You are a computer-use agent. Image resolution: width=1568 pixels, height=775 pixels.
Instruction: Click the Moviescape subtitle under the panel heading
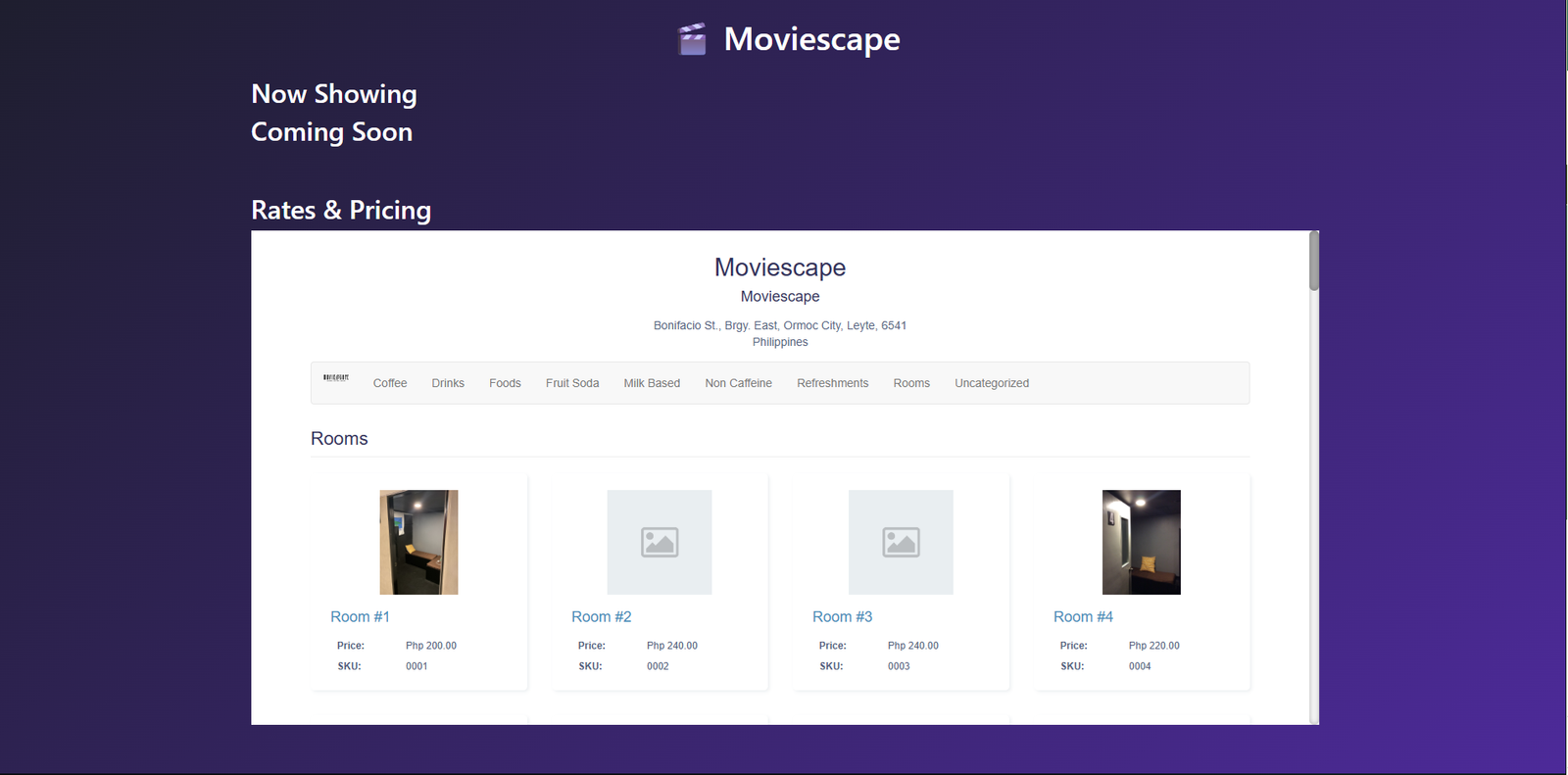pos(780,296)
